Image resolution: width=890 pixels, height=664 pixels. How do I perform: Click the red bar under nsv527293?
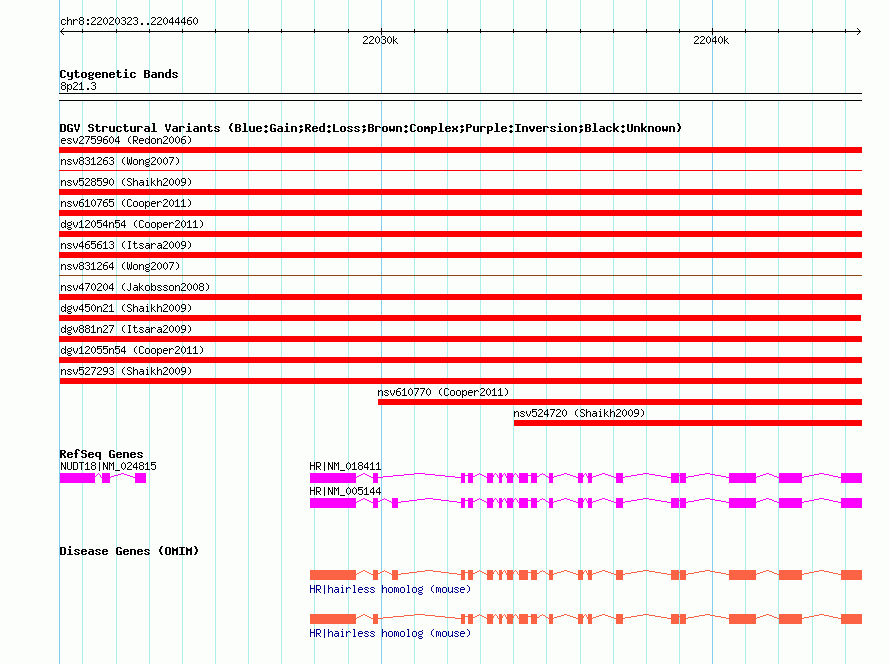(460, 381)
